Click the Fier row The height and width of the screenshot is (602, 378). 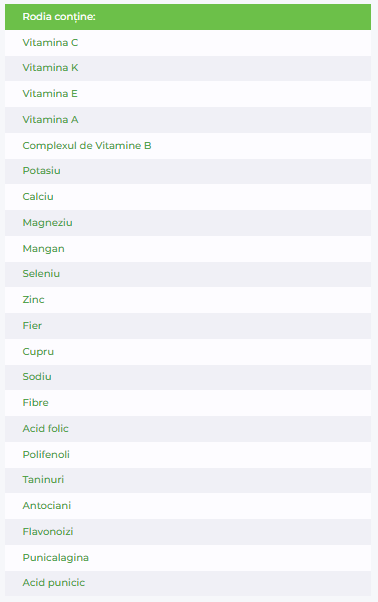click(x=188, y=326)
